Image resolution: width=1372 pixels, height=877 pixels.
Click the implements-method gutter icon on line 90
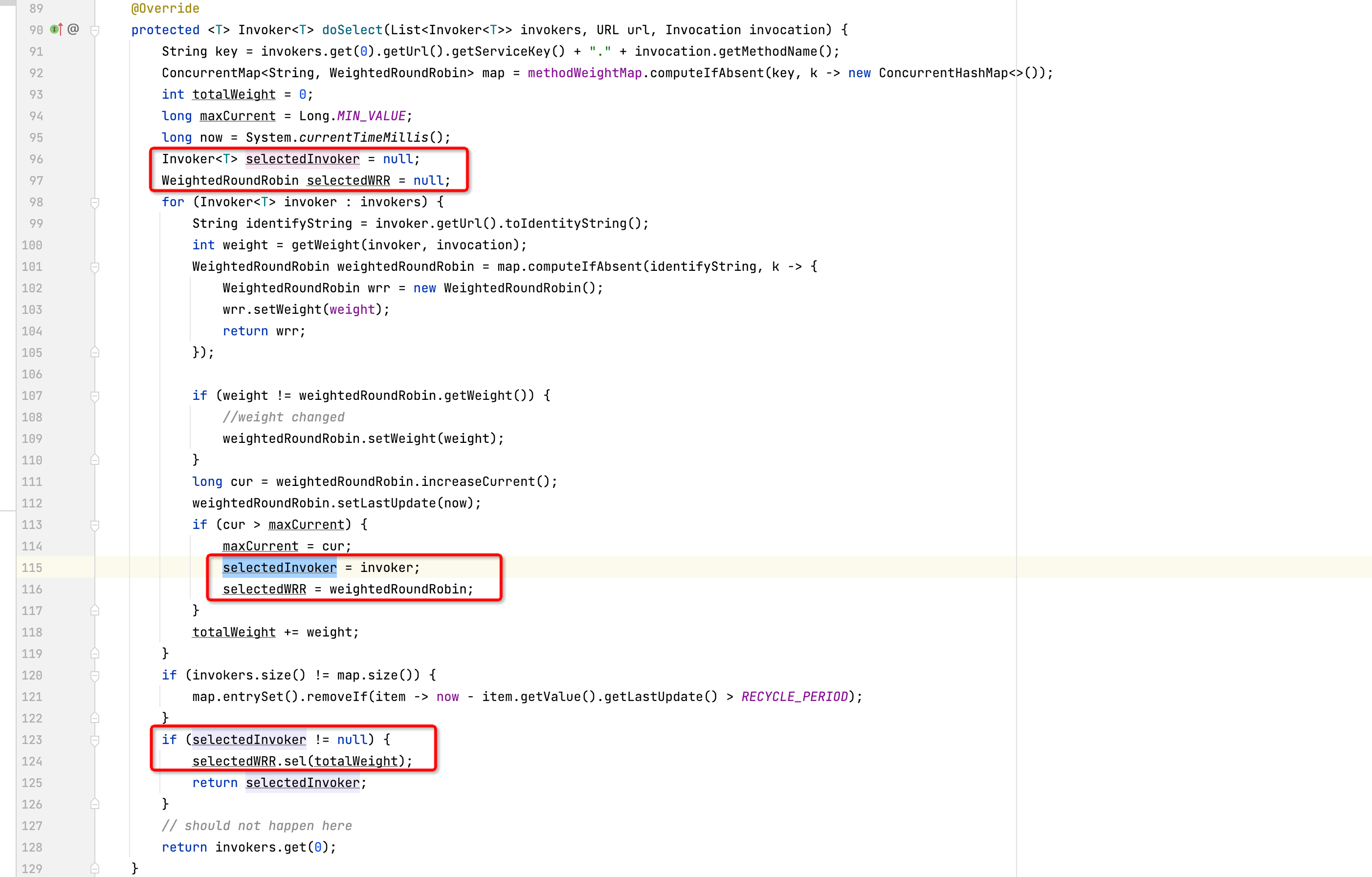[x=56, y=29]
